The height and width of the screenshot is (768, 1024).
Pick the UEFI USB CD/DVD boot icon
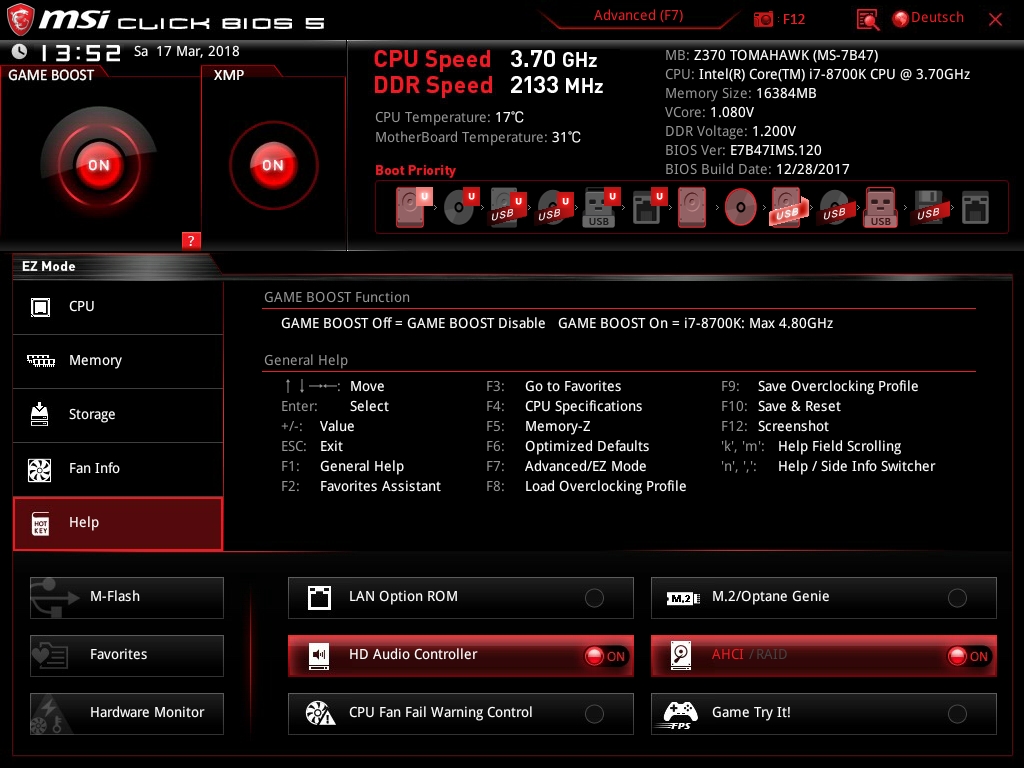(x=555, y=207)
